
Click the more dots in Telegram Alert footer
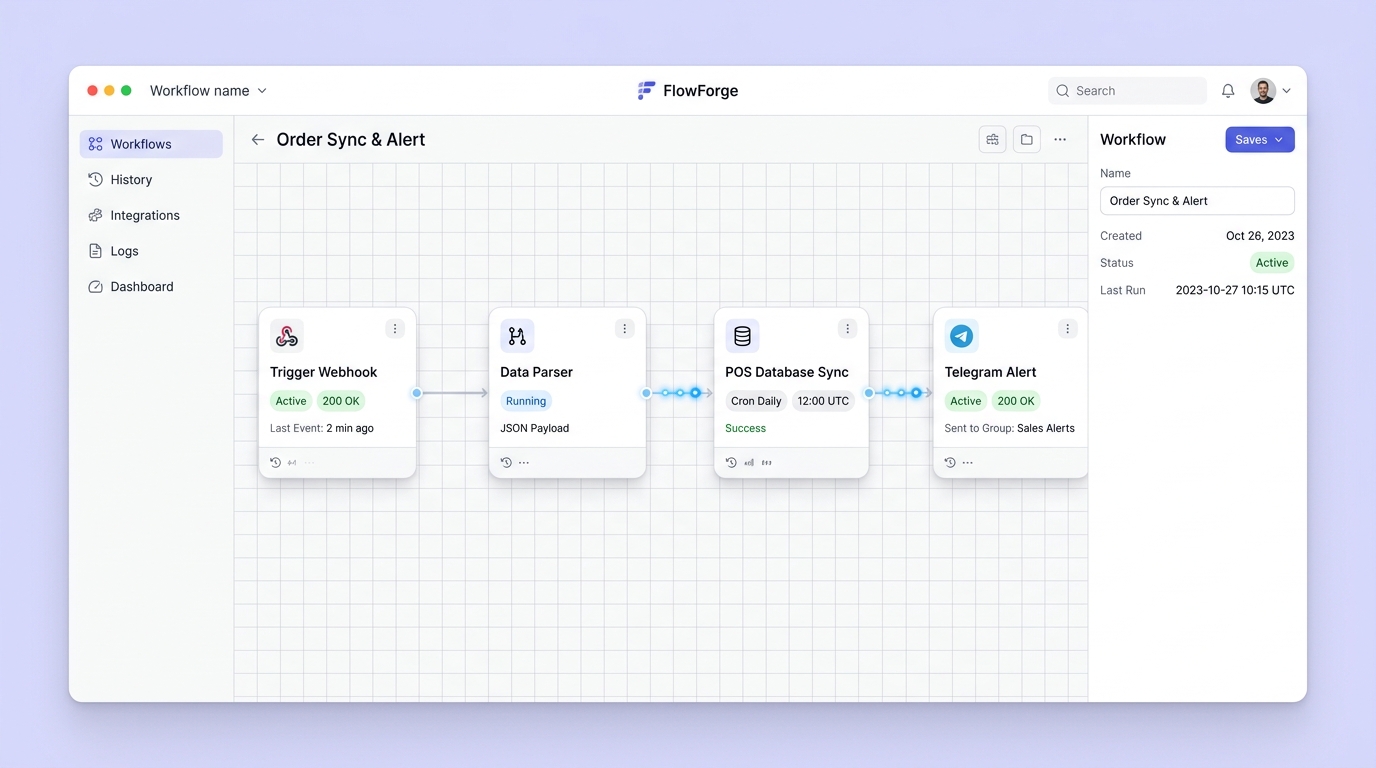click(968, 463)
